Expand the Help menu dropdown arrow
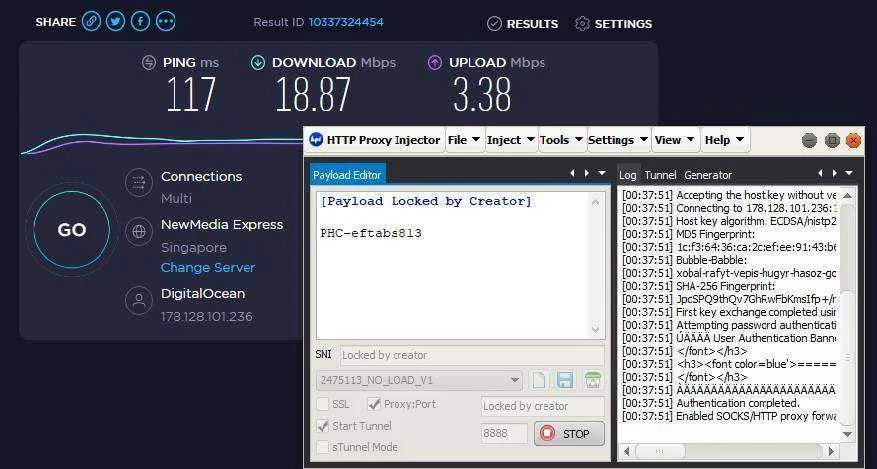The height and width of the screenshot is (469, 877). (740, 140)
